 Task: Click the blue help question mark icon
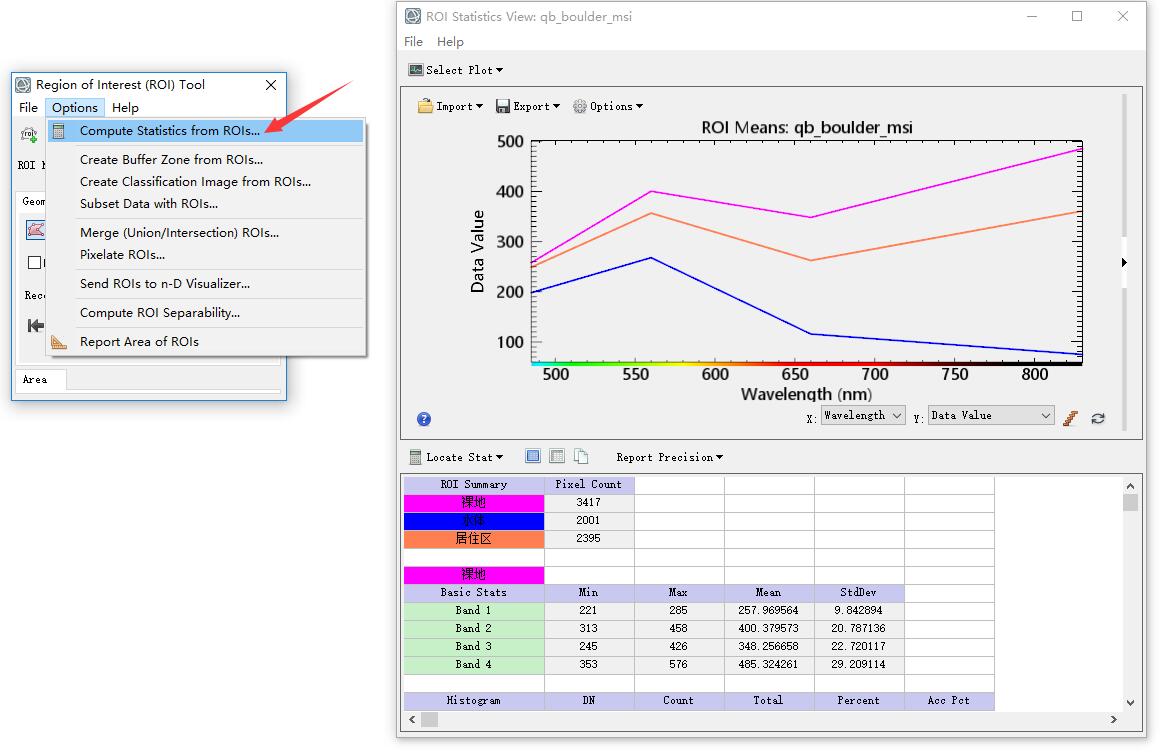pos(424,419)
